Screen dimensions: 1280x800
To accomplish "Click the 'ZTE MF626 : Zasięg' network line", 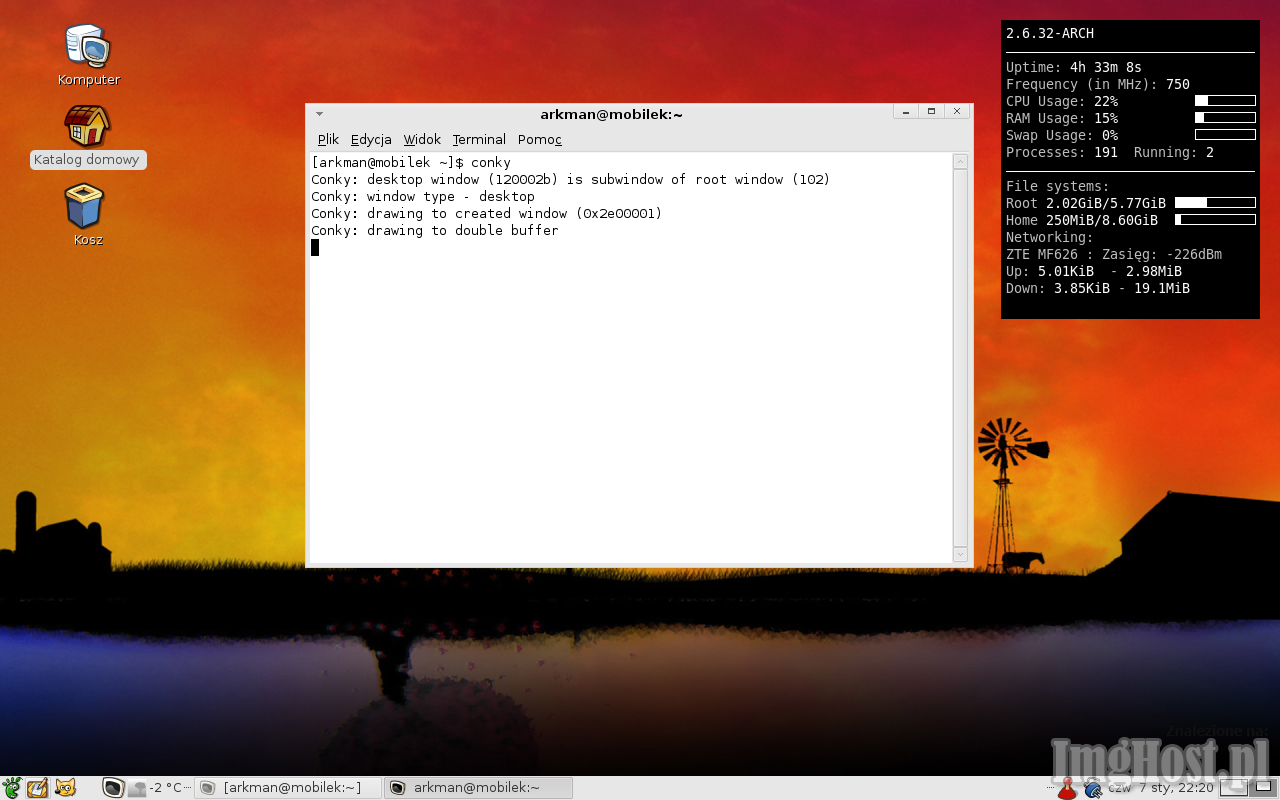I will [x=1114, y=255].
